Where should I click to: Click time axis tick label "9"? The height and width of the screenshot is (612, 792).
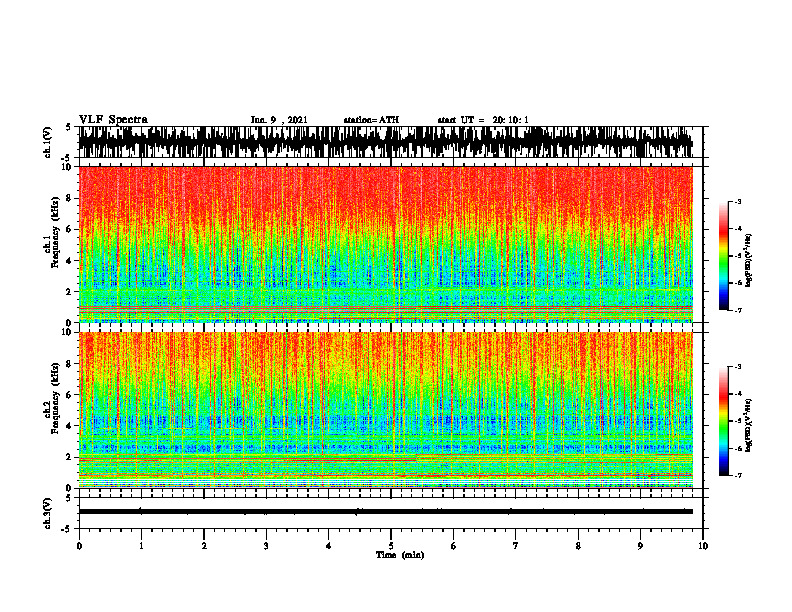(640, 546)
